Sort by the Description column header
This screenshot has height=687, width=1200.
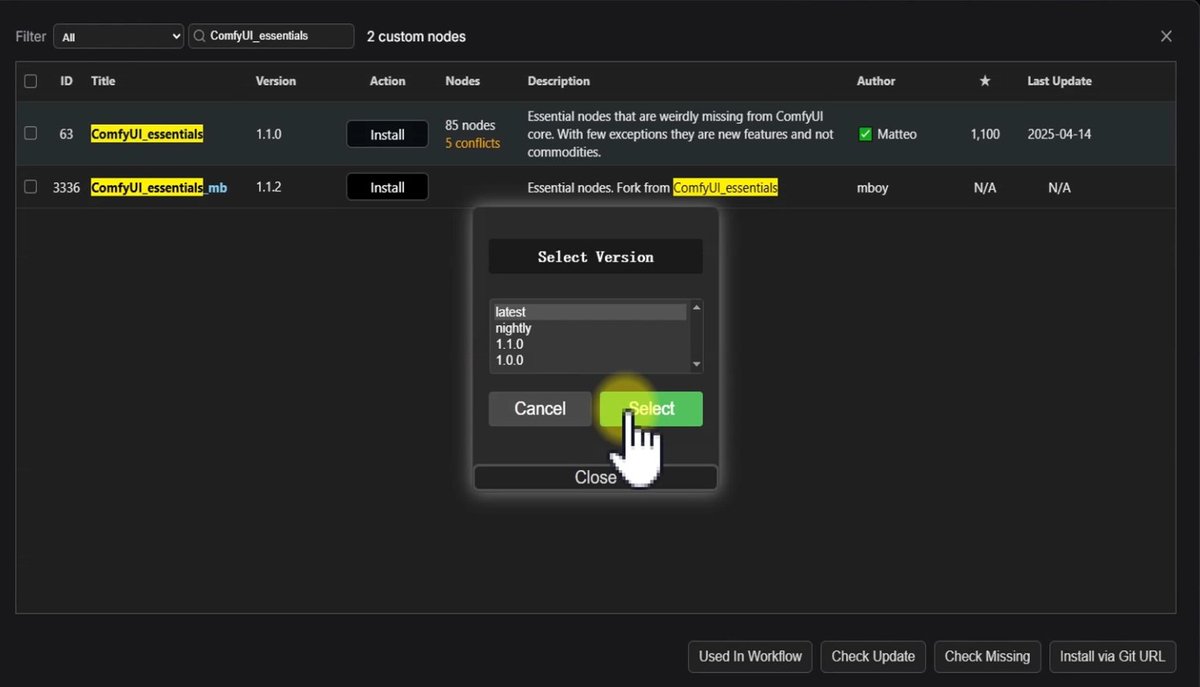point(559,81)
